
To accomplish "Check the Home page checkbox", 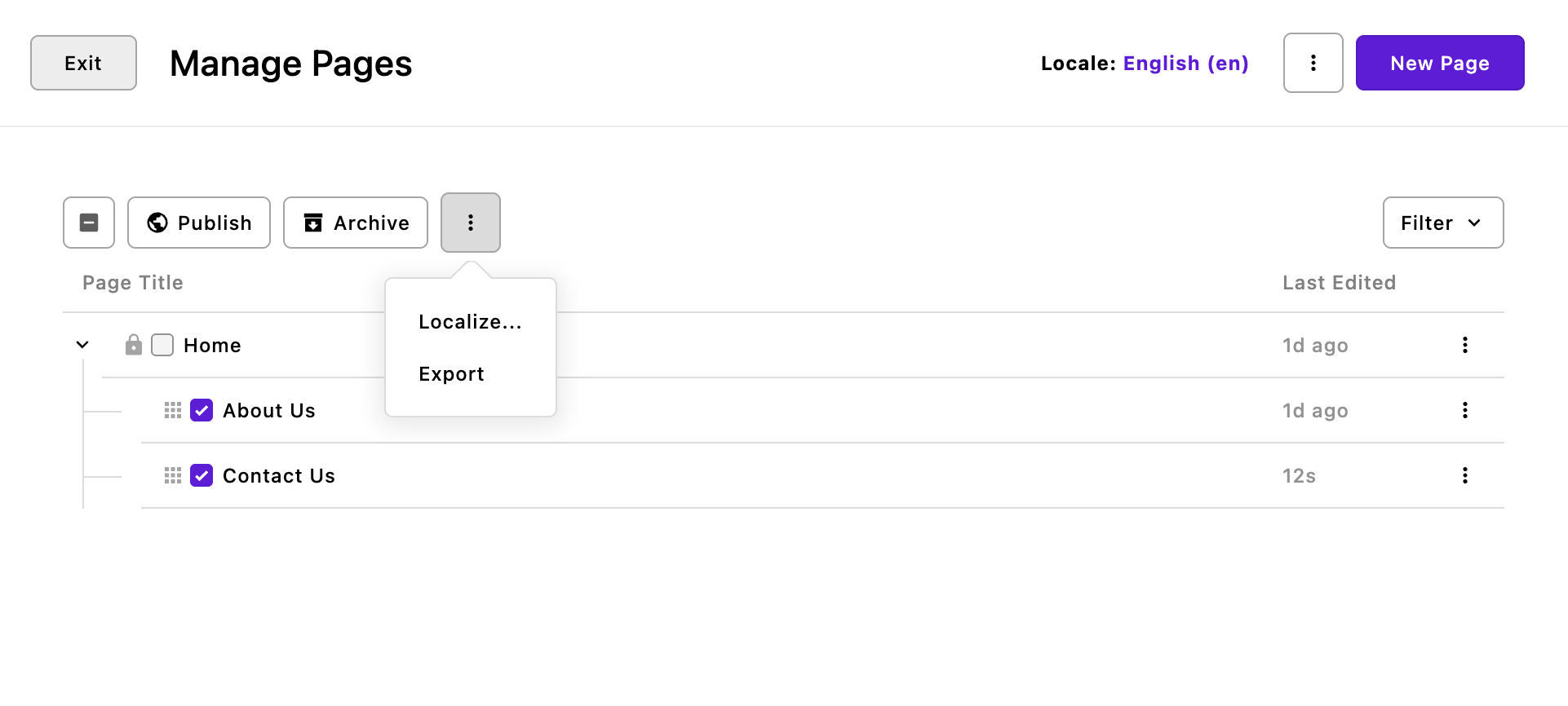I will point(162,345).
